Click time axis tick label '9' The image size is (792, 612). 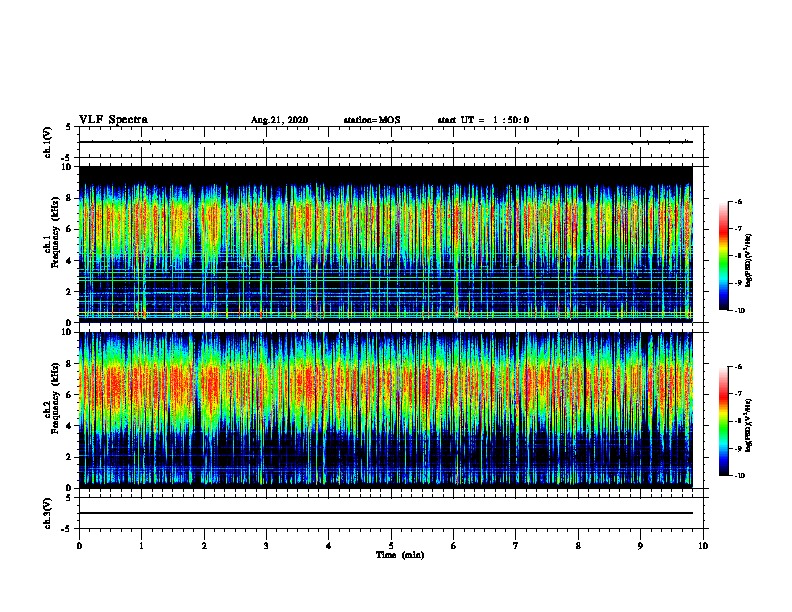click(640, 545)
